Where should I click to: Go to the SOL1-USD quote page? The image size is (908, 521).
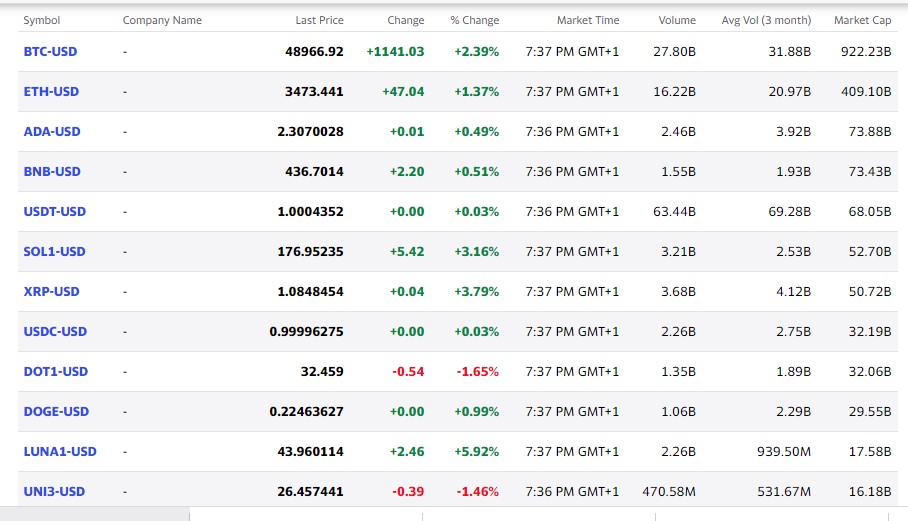55,251
